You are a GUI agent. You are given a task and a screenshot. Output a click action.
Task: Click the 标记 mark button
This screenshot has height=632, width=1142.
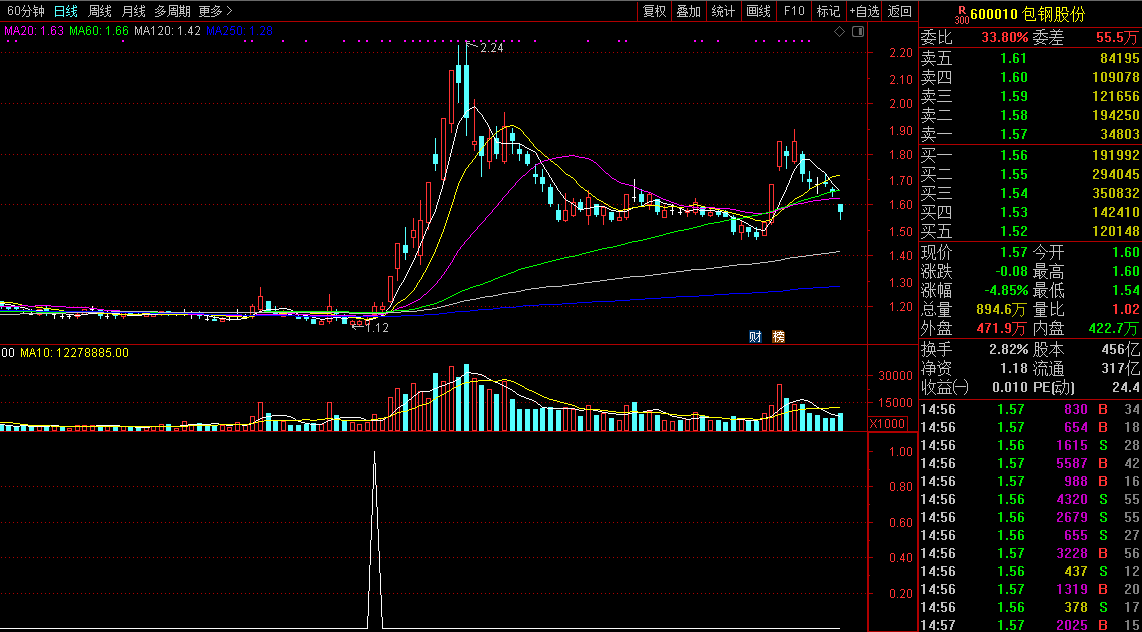pos(828,11)
